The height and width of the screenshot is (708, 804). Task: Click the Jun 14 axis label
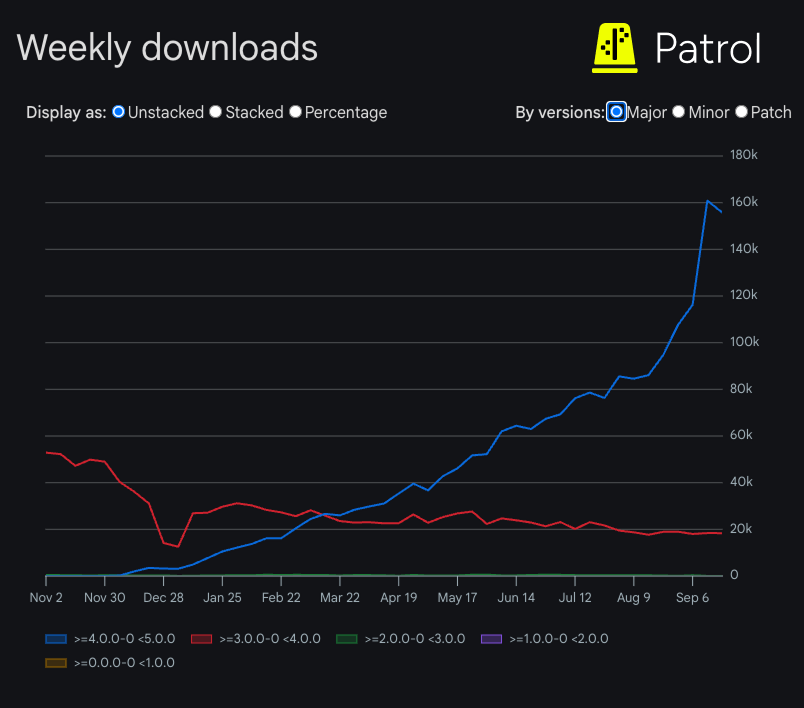coord(516,598)
